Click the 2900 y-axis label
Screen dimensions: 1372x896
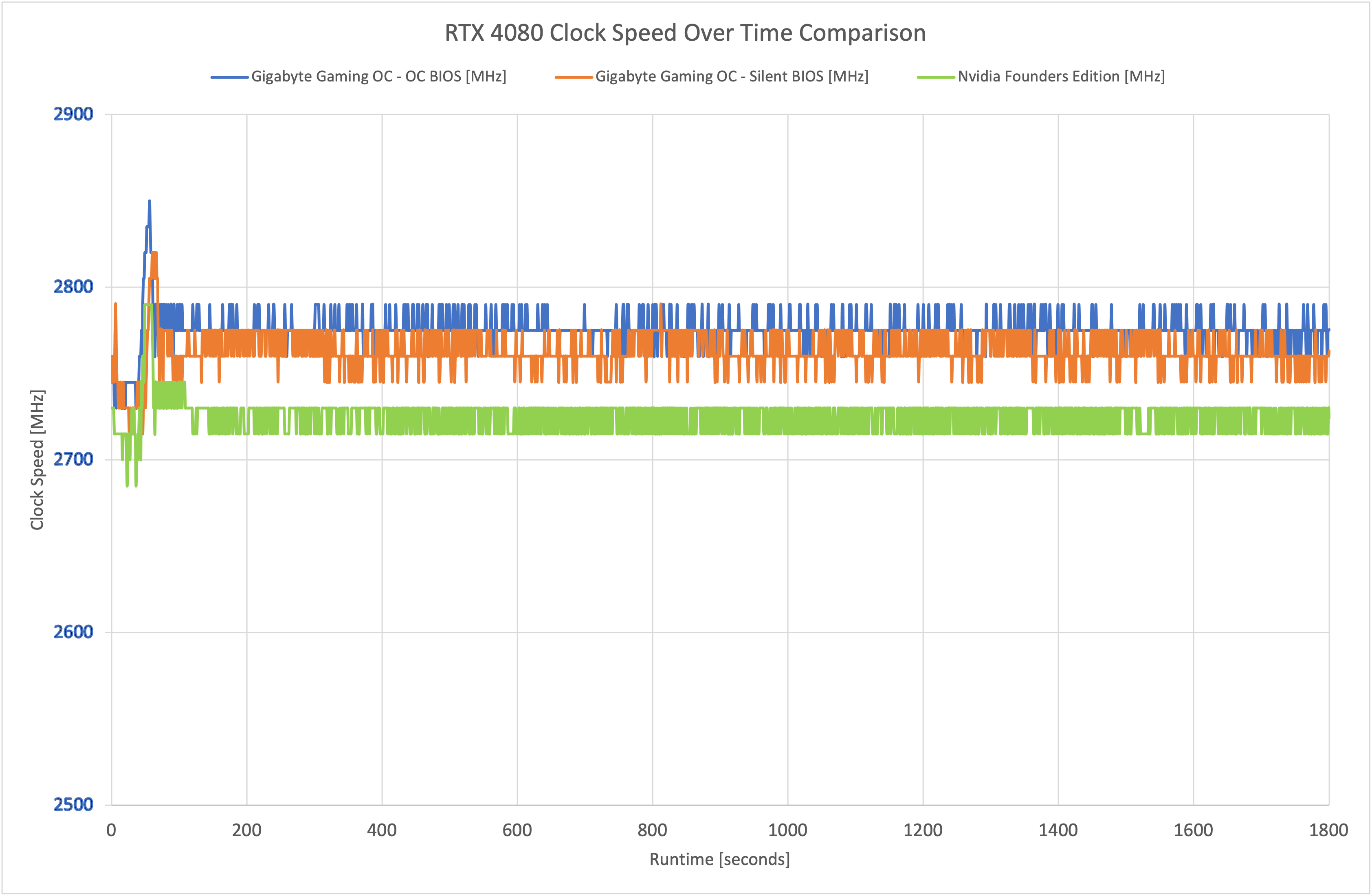pos(73,114)
